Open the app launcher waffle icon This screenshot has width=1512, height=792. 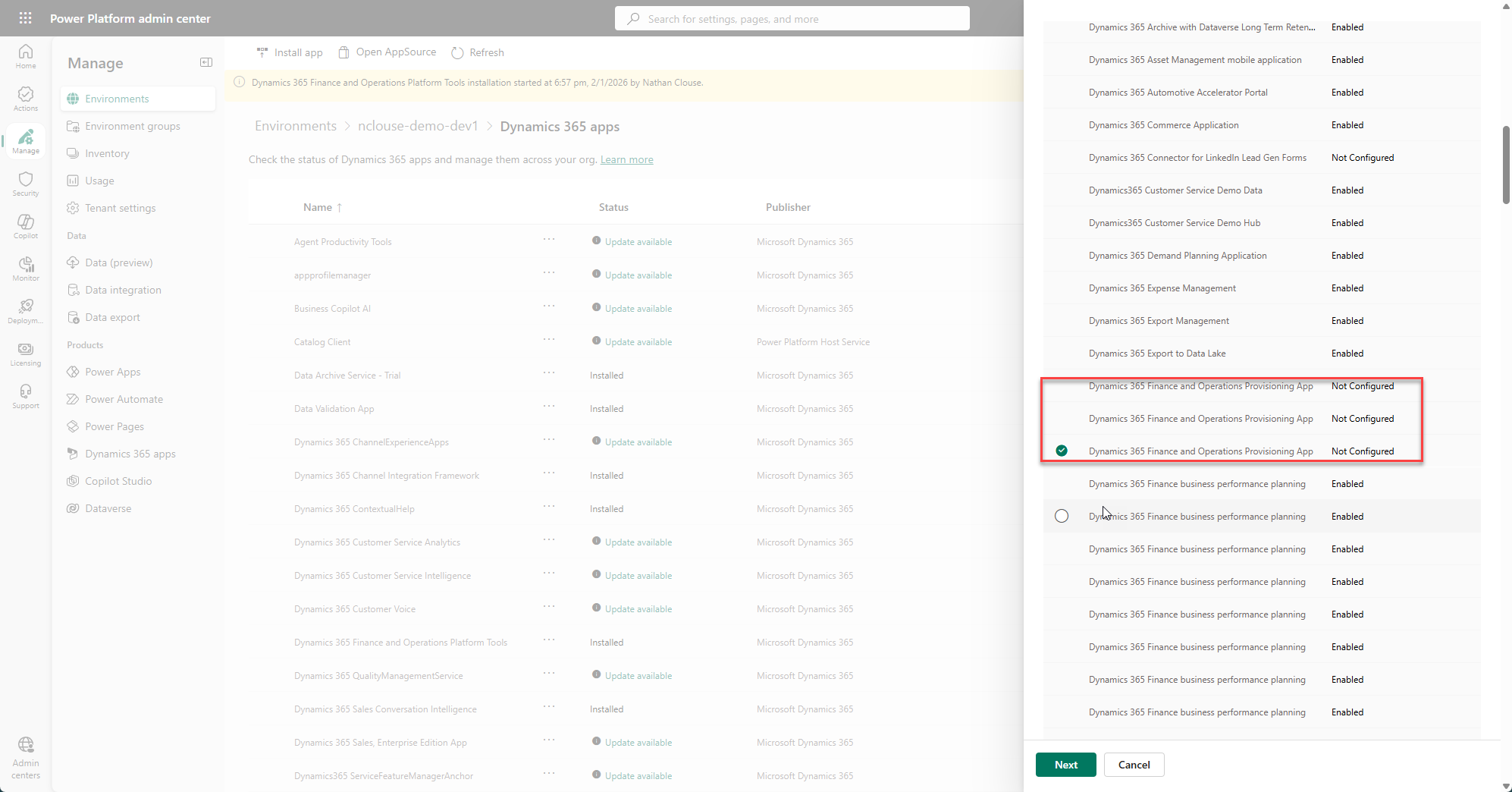pos(25,18)
